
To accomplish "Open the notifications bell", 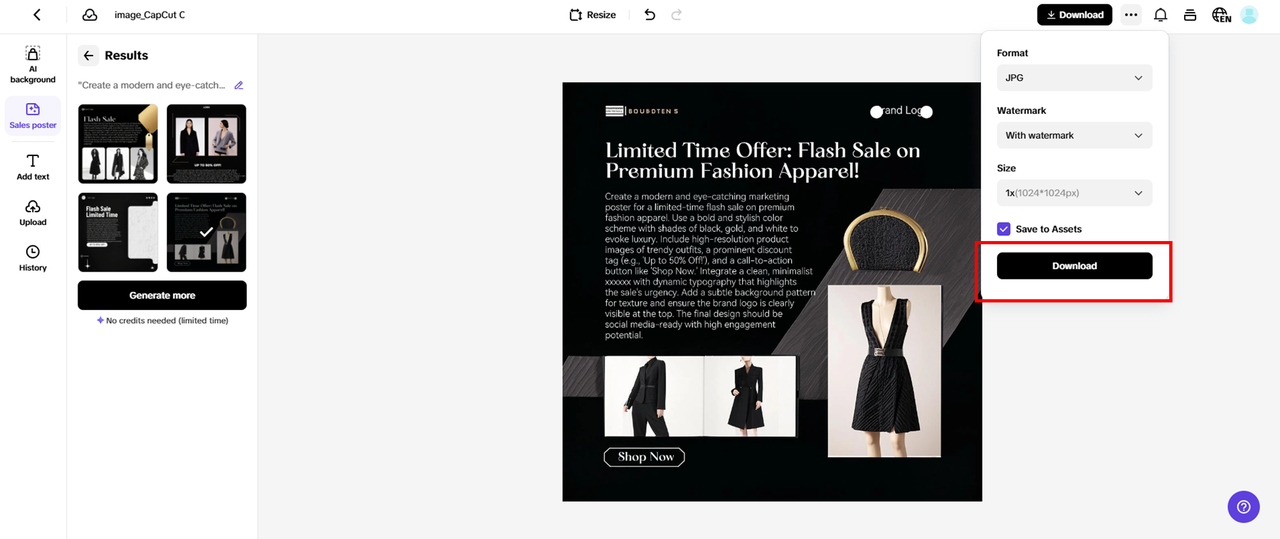I will pos(1161,15).
